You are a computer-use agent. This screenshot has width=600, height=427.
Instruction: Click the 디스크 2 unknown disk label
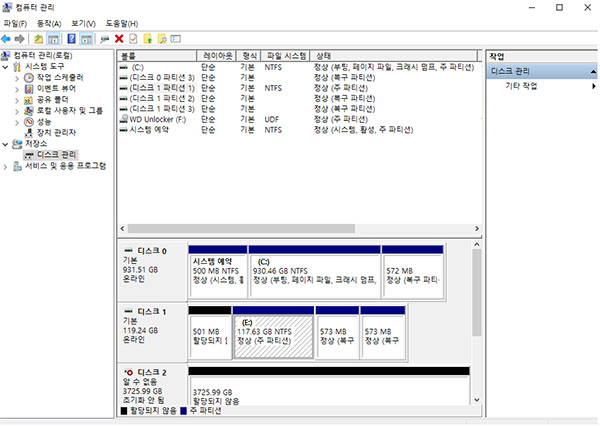pos(152,386)
